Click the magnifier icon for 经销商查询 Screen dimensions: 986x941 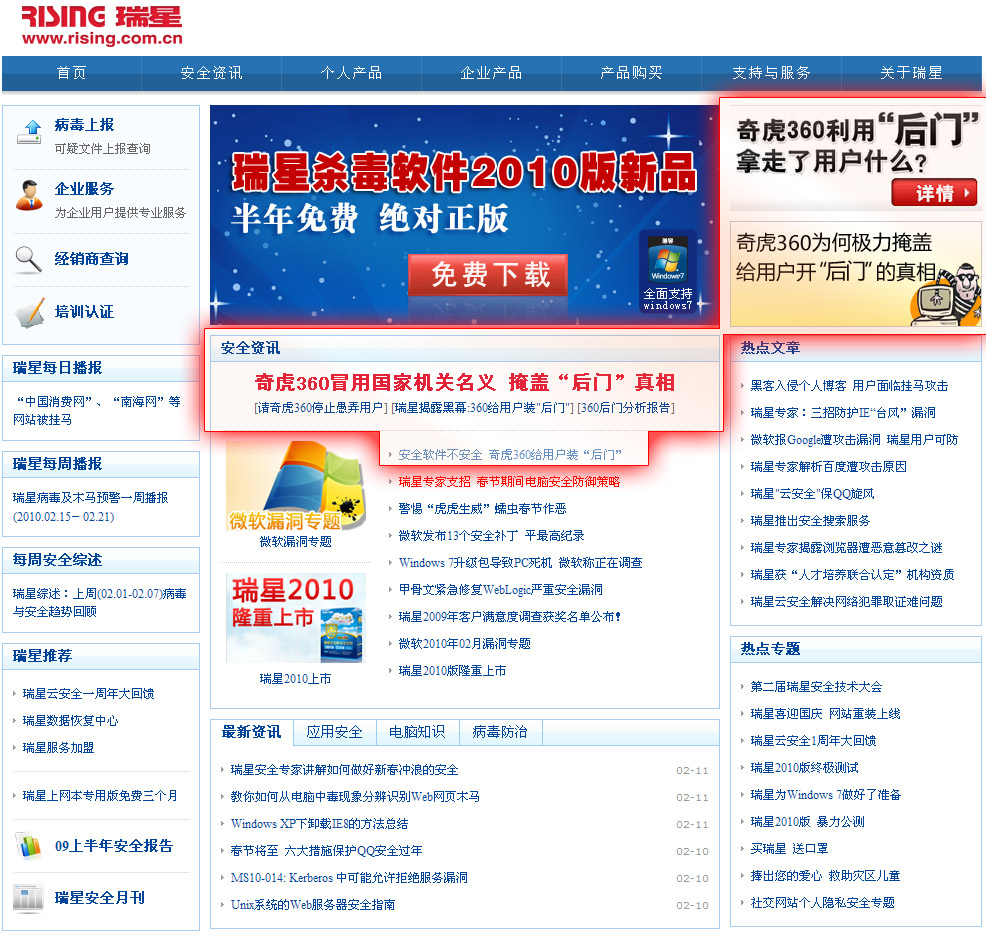(x=29, y=259)
